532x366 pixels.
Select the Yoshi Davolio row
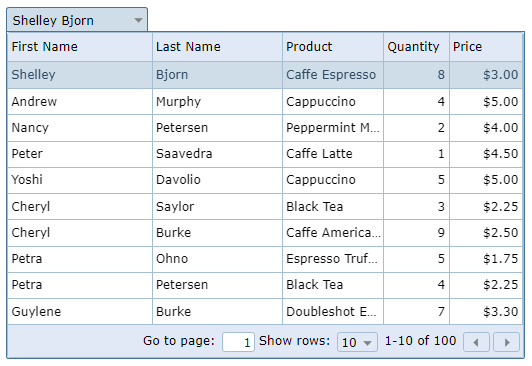pos(265,180)
